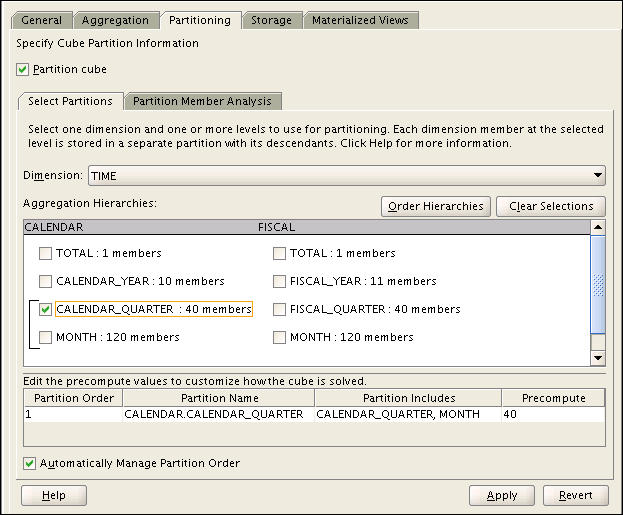Open the Dimension TIME dropdown
The height and width of the screenshot is (515, 623).
click(346, 176)
